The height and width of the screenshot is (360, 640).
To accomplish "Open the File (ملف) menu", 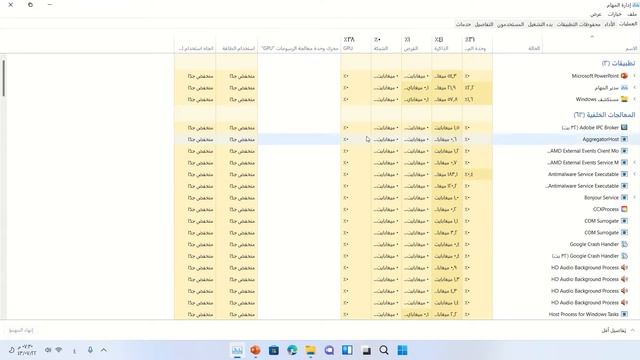I will click(632, 14).
